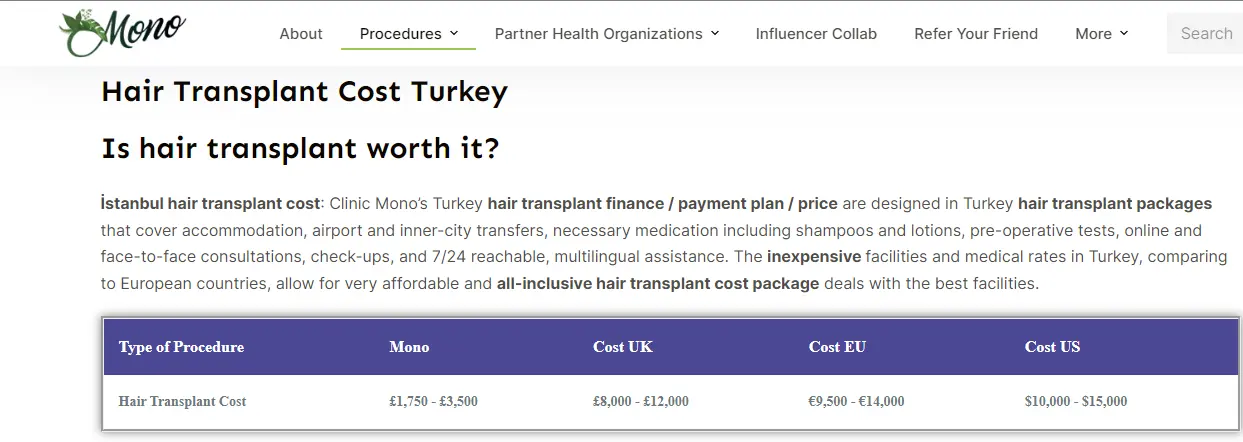The width and height of the screenshot is (1243, 442).
Task: Click the Cost US column header
Action: click(x=1052, y=347)
